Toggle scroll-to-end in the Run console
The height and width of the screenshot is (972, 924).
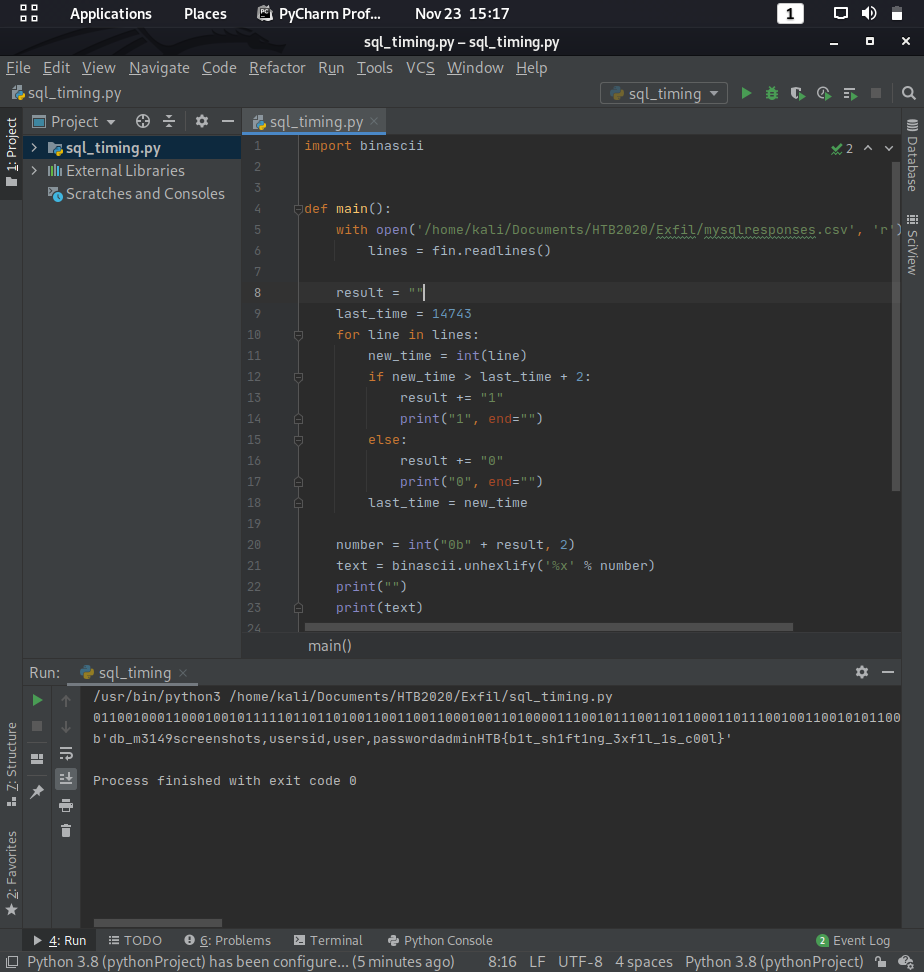[x=66, y=778]
